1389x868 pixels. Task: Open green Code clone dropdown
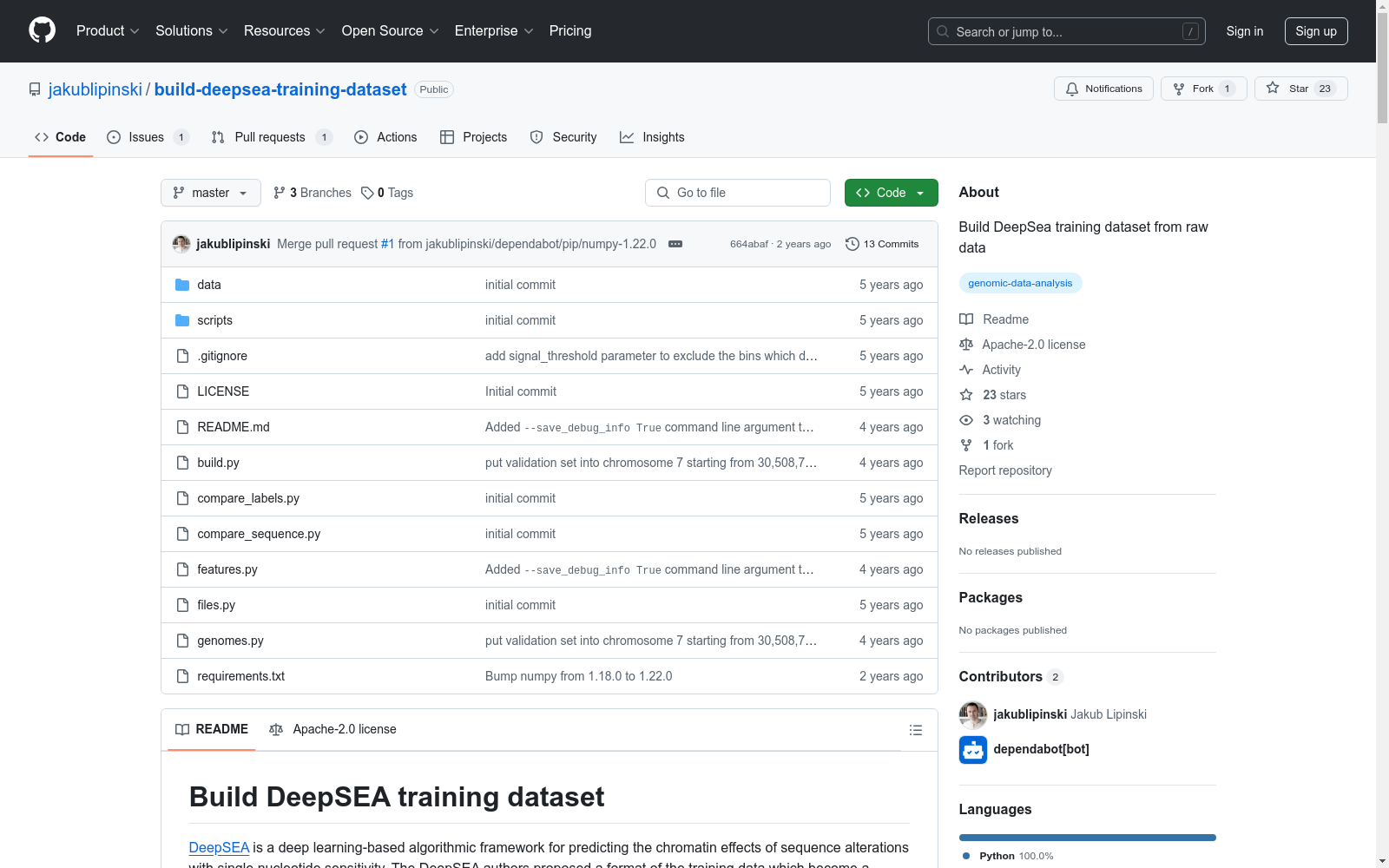coord(891,193)
